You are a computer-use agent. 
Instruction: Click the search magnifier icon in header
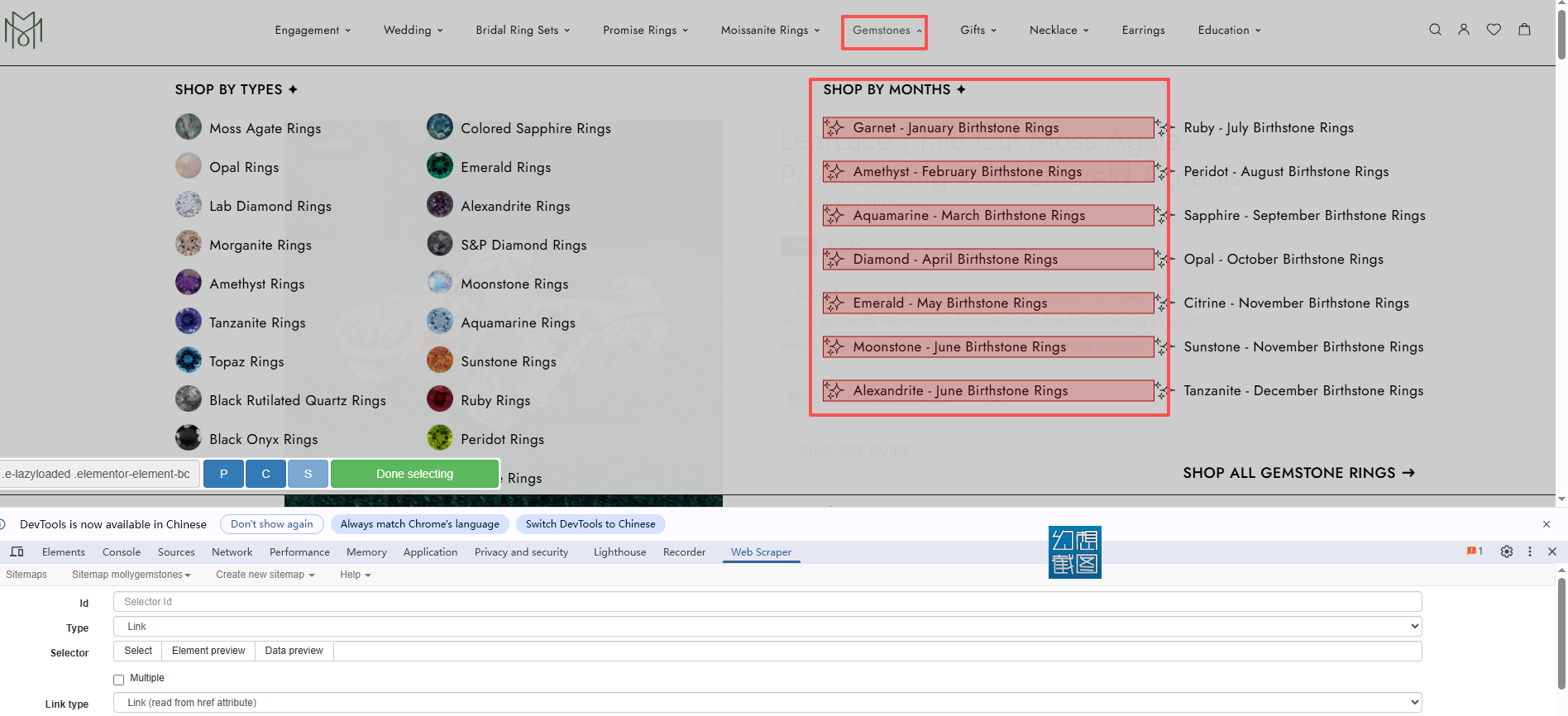(x=1435, y=30)
